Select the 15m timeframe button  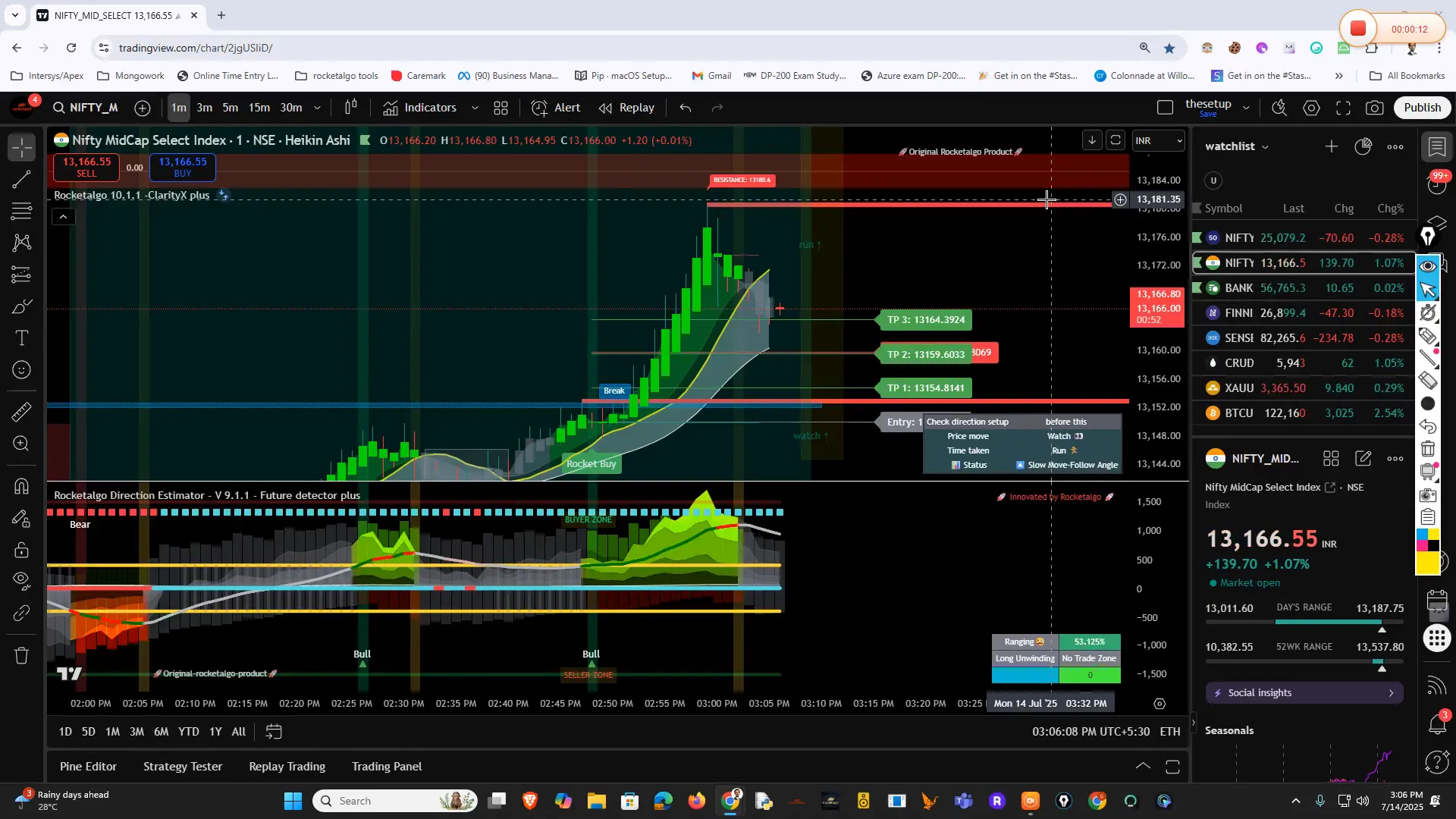[259, 108]
